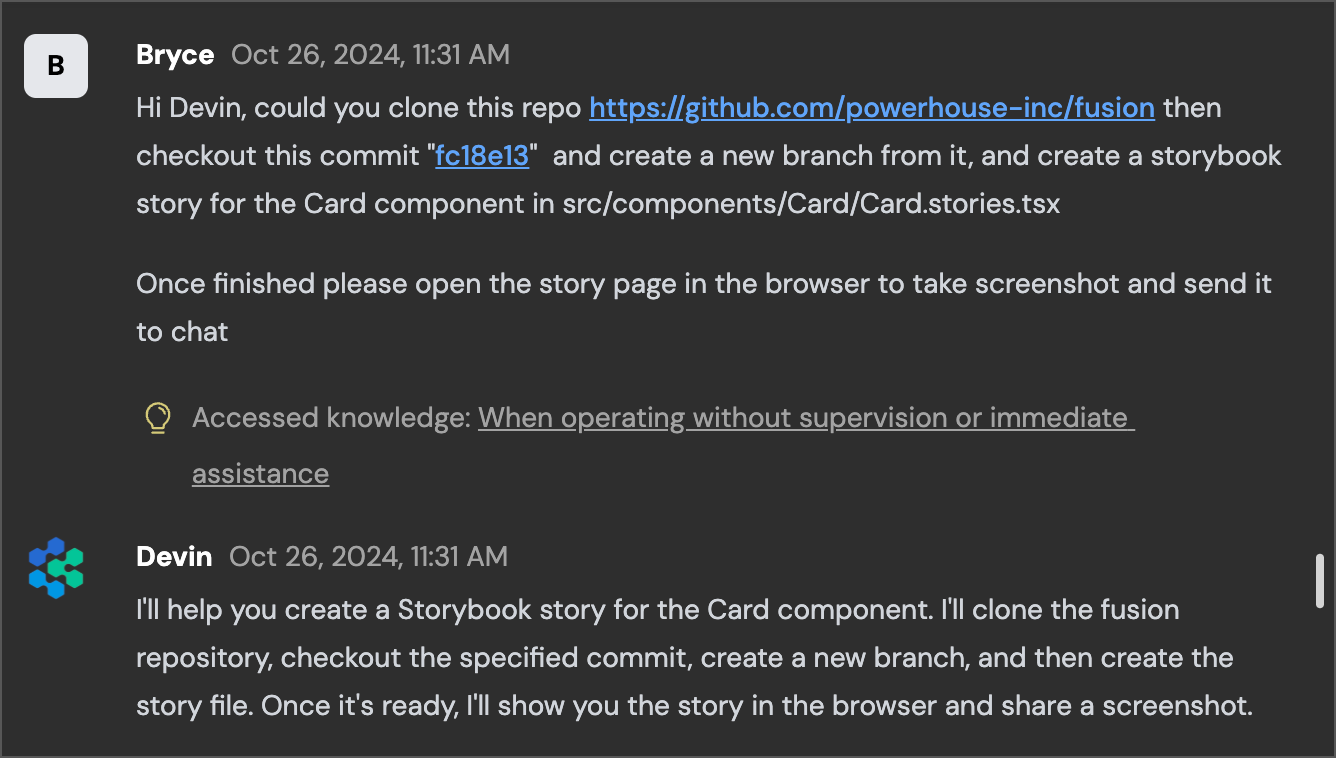The height and width of the screenshot is (758, 1336).
Task: Open the fc18e13 commit link
Action: pos(482,155)
